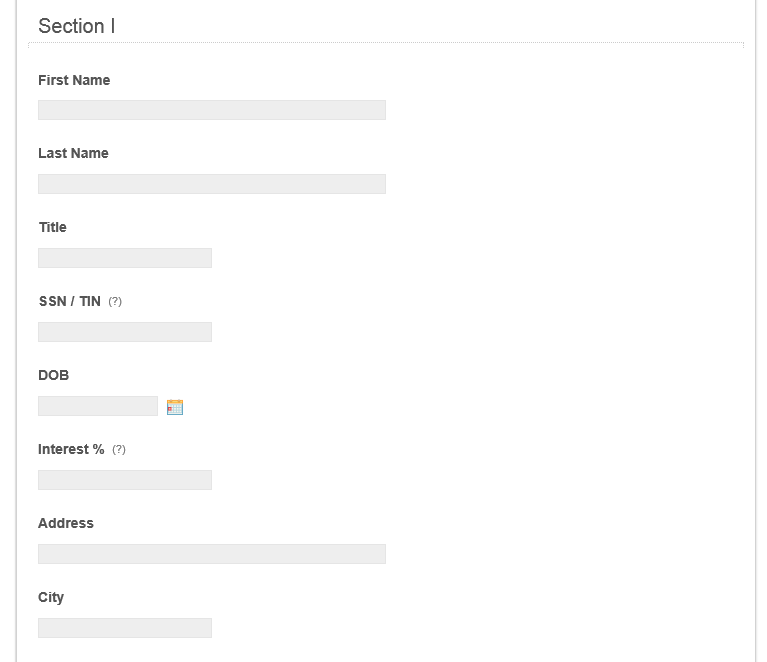Click the help (?) icon beside Interest %
Image resolution: width=767 pixels, height=662 pixels.
coord(119,450)
